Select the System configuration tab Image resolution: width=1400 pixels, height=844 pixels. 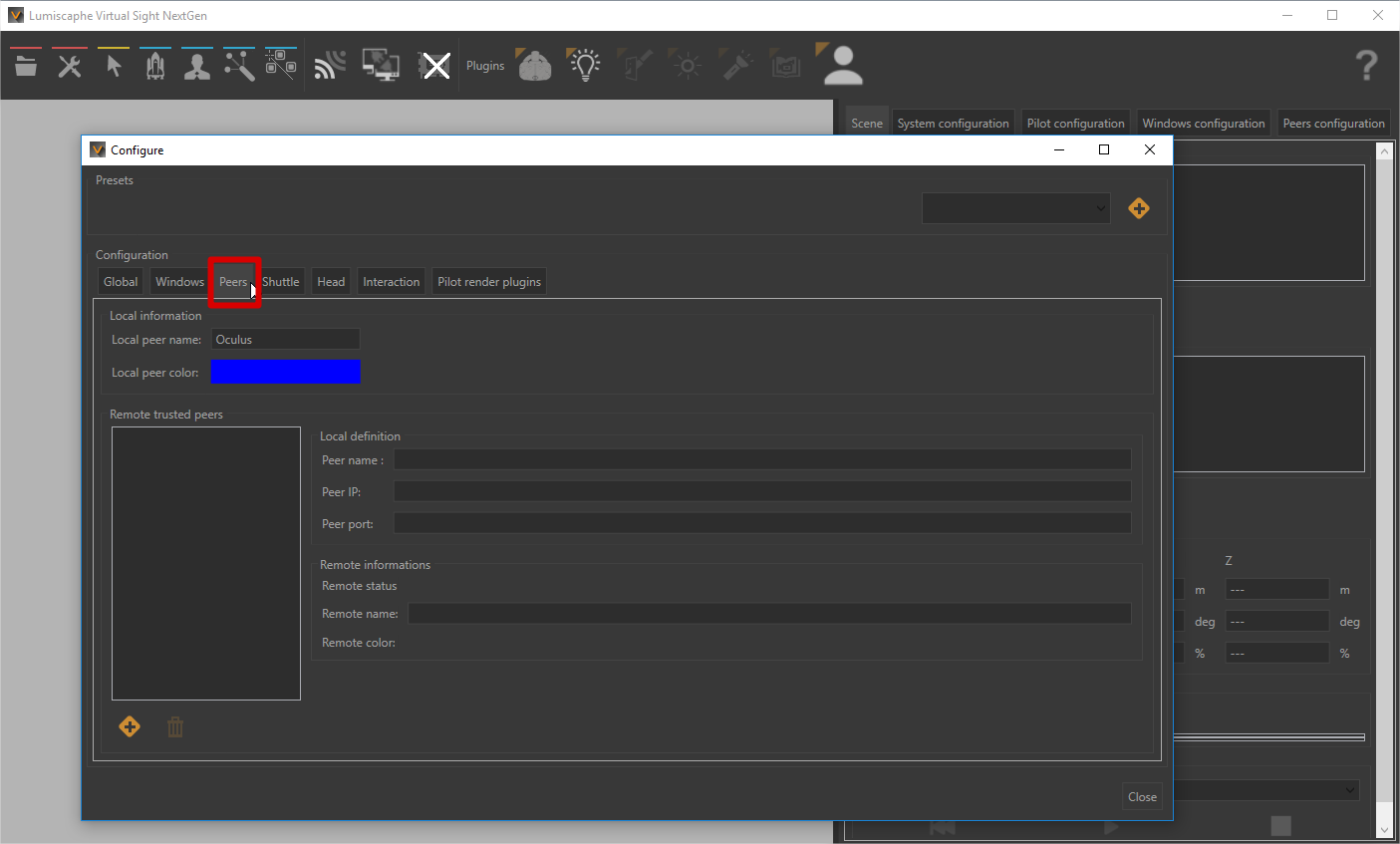pos(953,124)
